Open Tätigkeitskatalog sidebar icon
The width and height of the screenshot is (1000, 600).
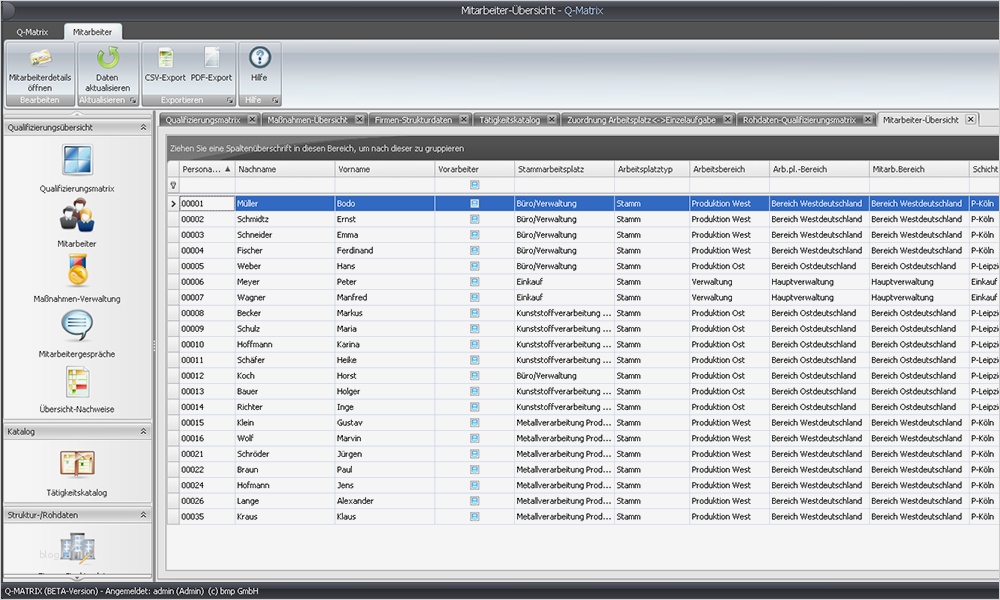[77, 465]
